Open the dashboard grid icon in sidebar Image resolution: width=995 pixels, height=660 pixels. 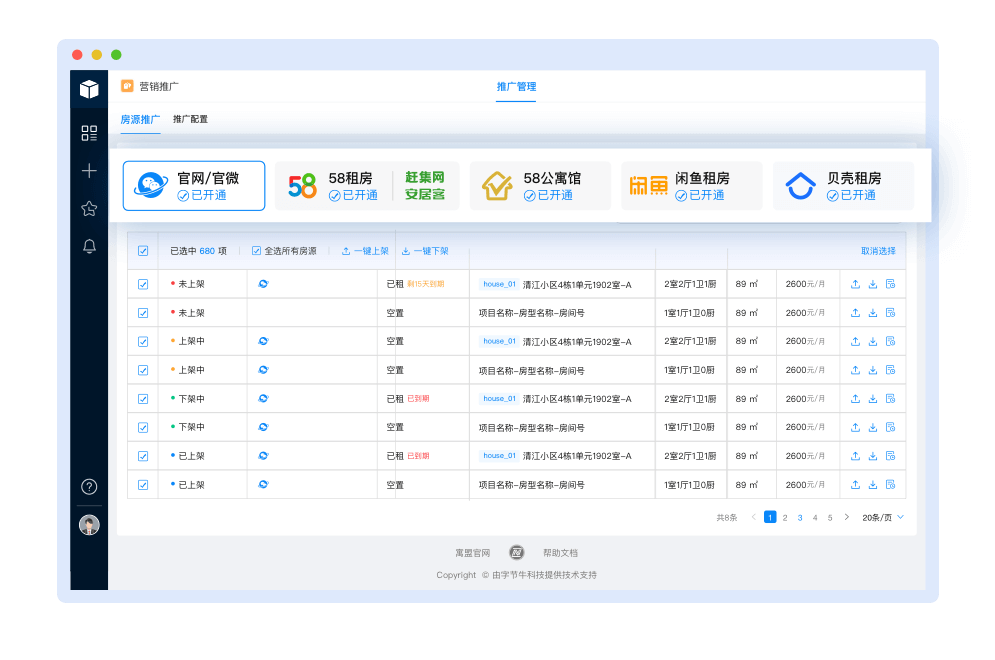tap(89, 133)
